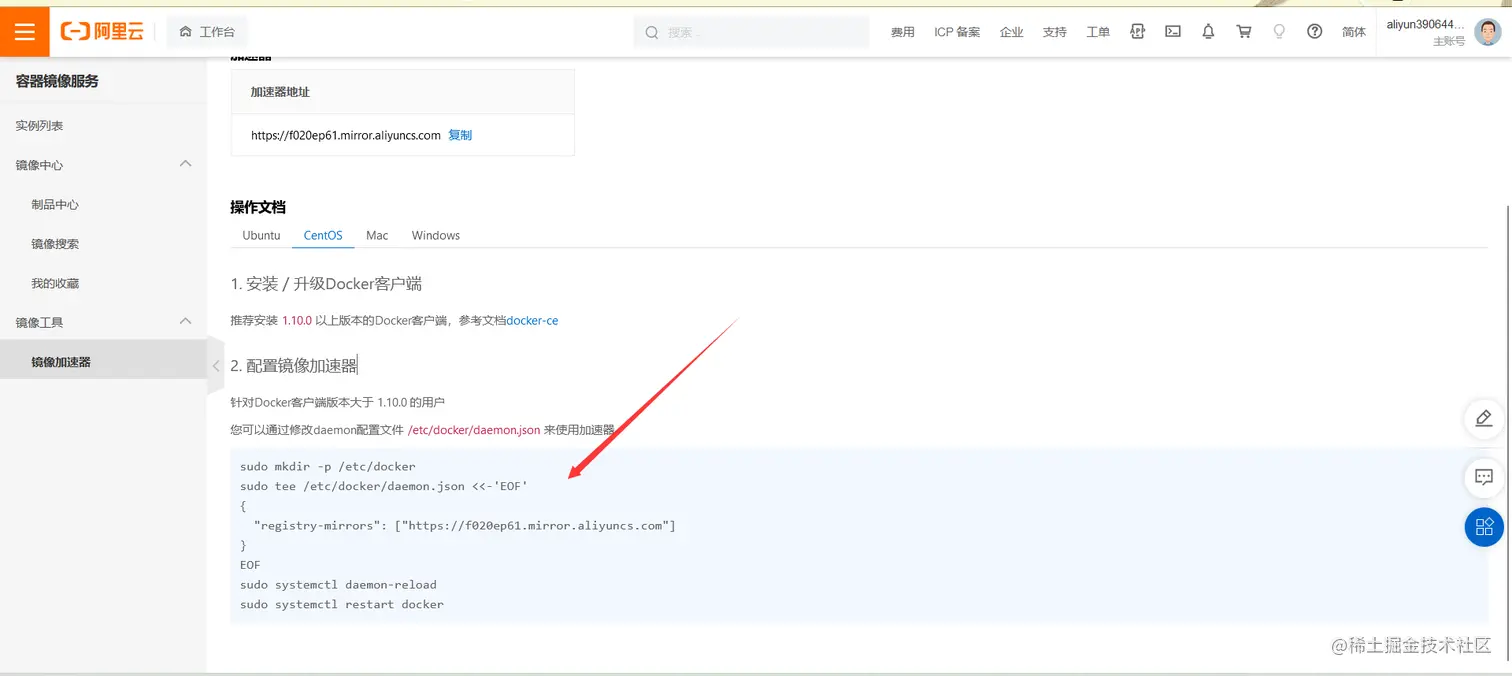Click the mirror address https://f020ep61.mirror.aliyuncs.com
1512x676 pixels.
tap(346, 135)
